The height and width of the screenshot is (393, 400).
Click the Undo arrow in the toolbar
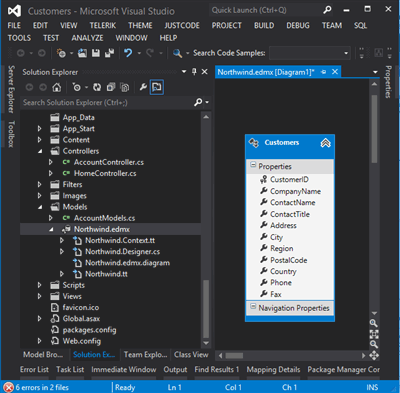click(x=128, y=53)
